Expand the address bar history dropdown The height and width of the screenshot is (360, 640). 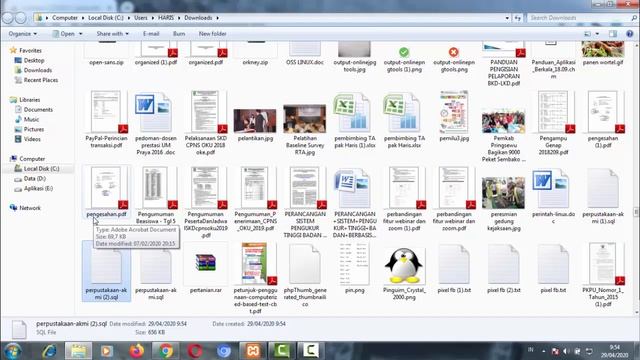click(507, 18)
